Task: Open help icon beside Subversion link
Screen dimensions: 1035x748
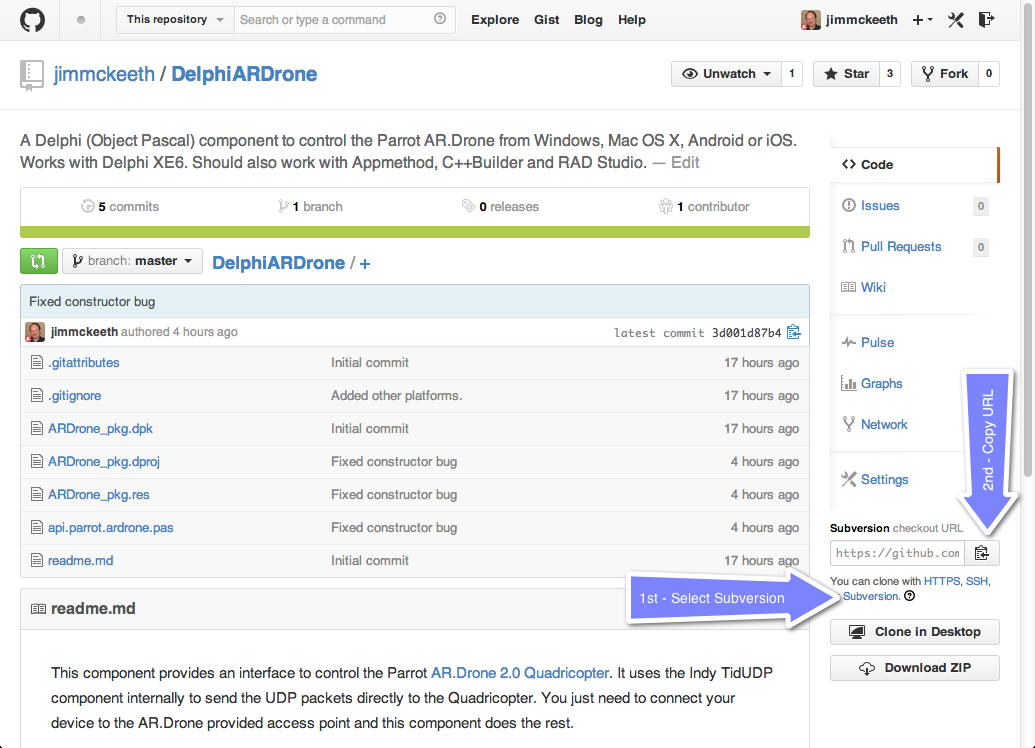Action: pyautogui.click(x=909, y=597)
